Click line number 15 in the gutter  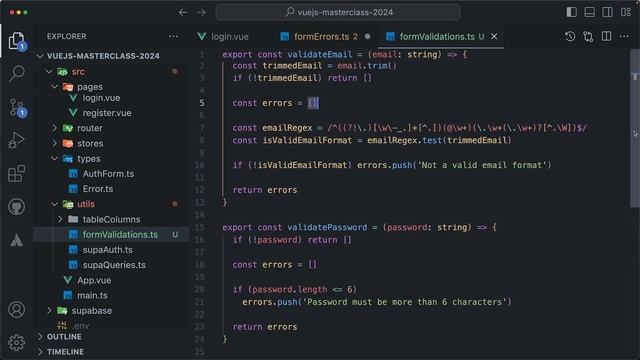200,227
